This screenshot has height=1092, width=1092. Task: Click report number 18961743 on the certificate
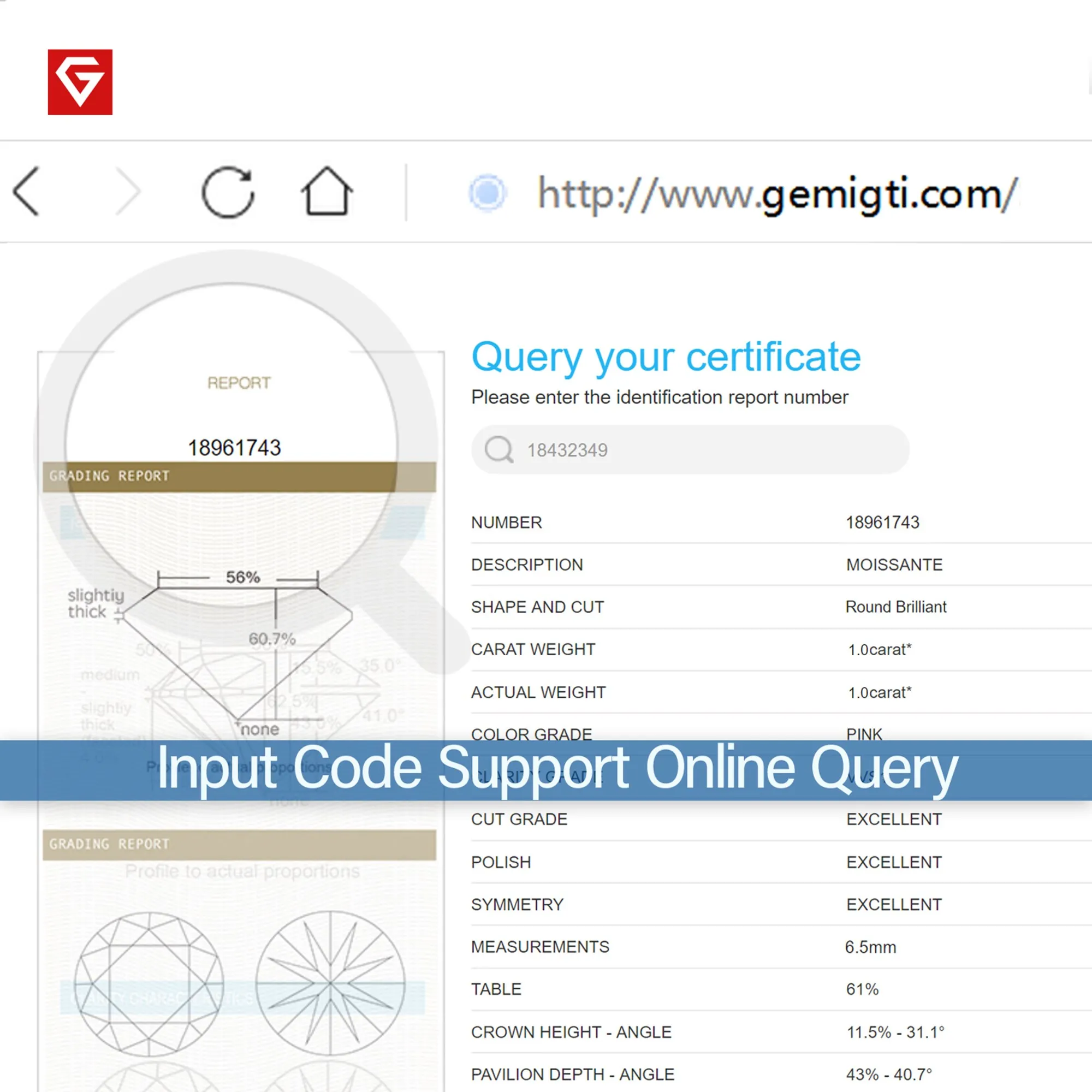[x=234, y=448]
